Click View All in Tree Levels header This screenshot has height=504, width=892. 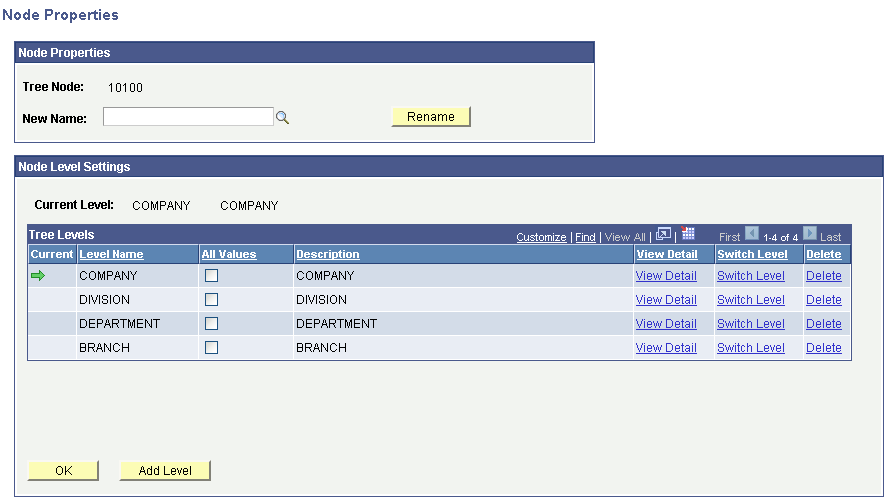click(x=625, y=237)
